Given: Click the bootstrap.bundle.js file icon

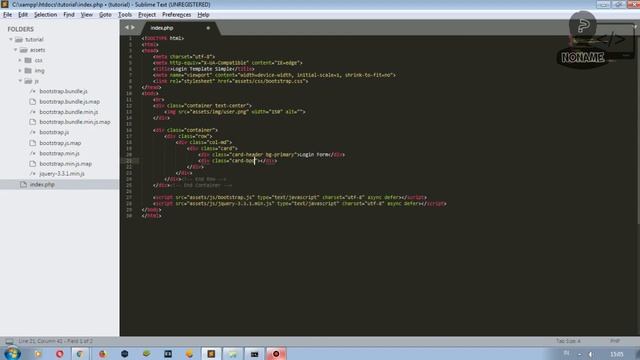Looking at the screenshot, I should [33, 91].
